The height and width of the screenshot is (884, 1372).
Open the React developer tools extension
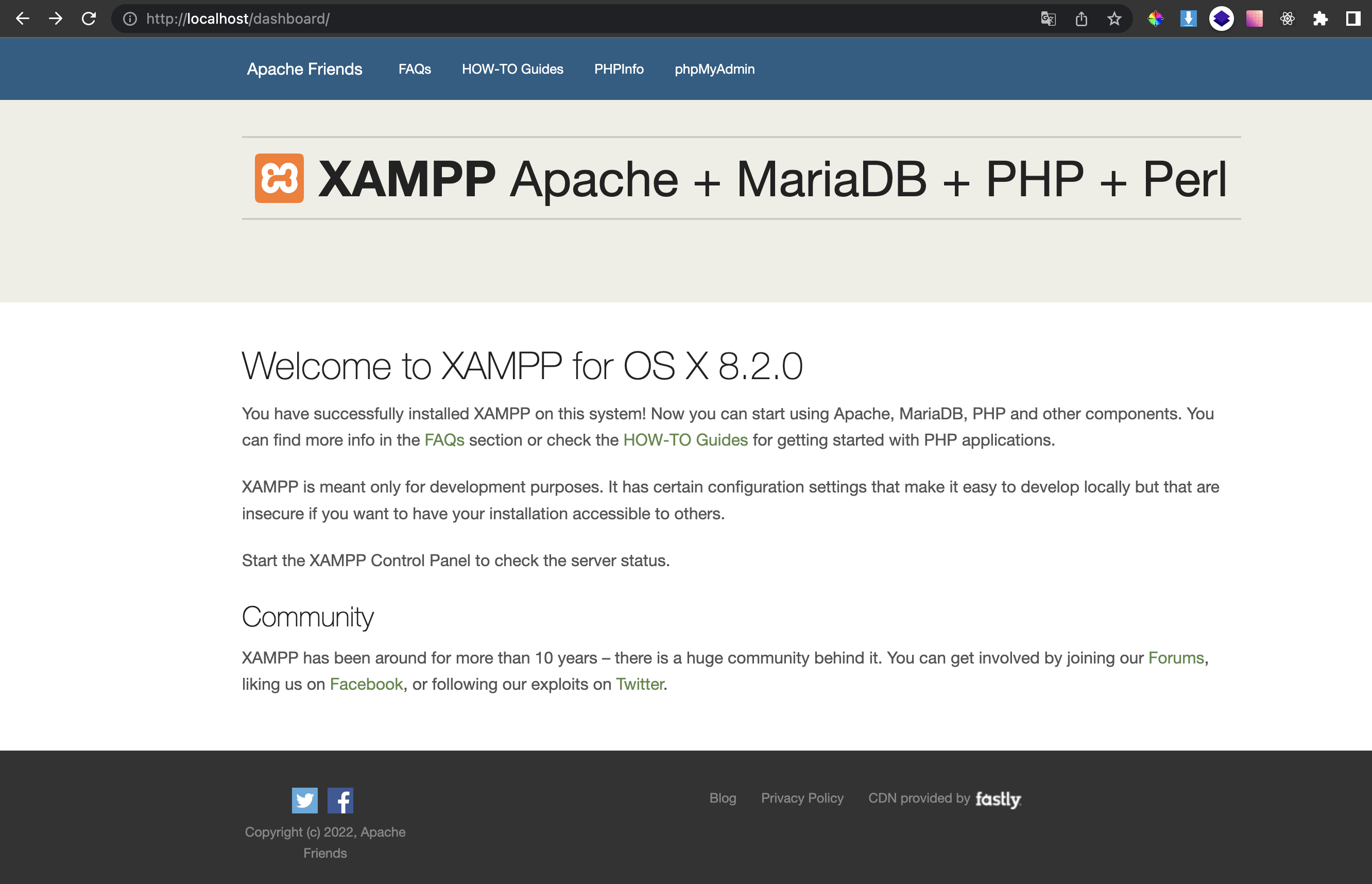(1287, 19)
